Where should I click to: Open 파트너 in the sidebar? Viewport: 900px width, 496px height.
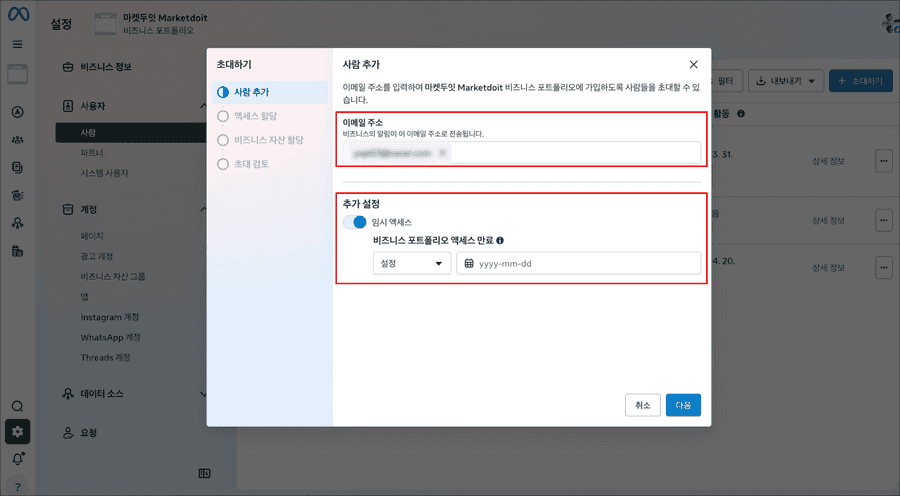(92, 153)
